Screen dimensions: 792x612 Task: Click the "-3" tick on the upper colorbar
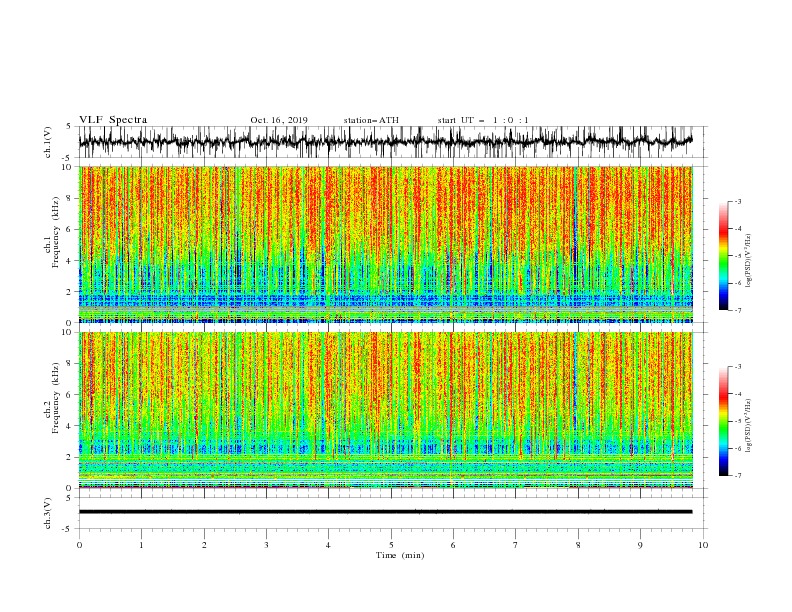coord(738,201)
